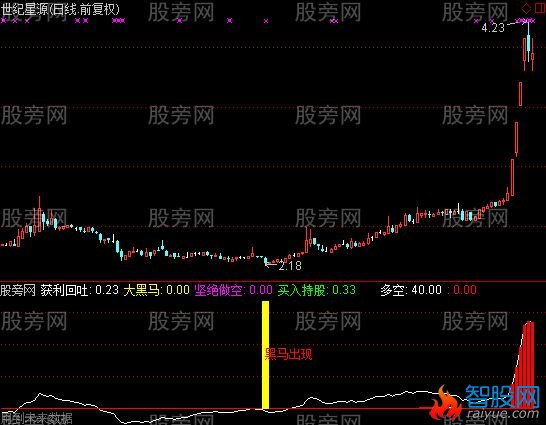Click the red 0.00 value after 多空

pyautogui.click(x=465, y=290)
